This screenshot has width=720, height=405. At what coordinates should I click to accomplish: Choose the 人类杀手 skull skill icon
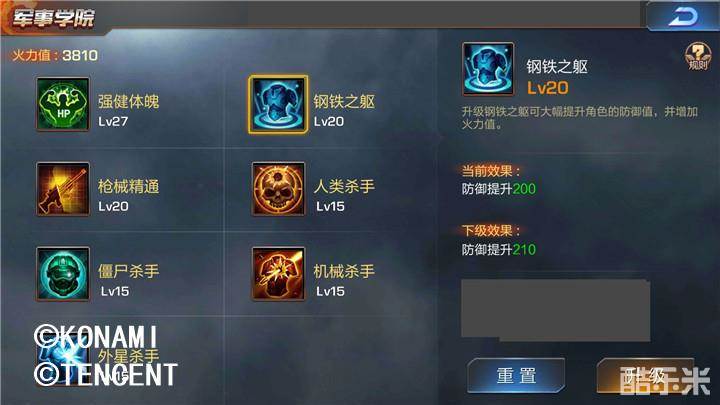pos(278,189)
